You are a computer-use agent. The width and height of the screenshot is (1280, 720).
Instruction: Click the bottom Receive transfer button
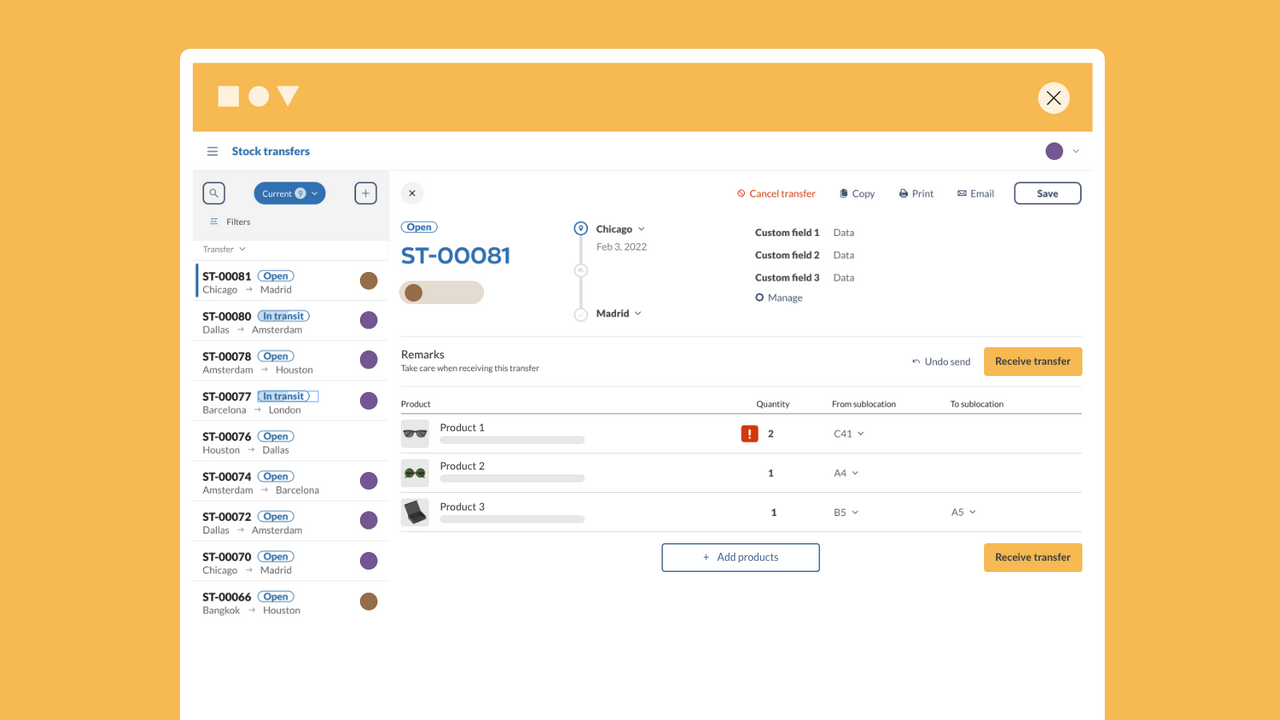[x=1033, y=557]
